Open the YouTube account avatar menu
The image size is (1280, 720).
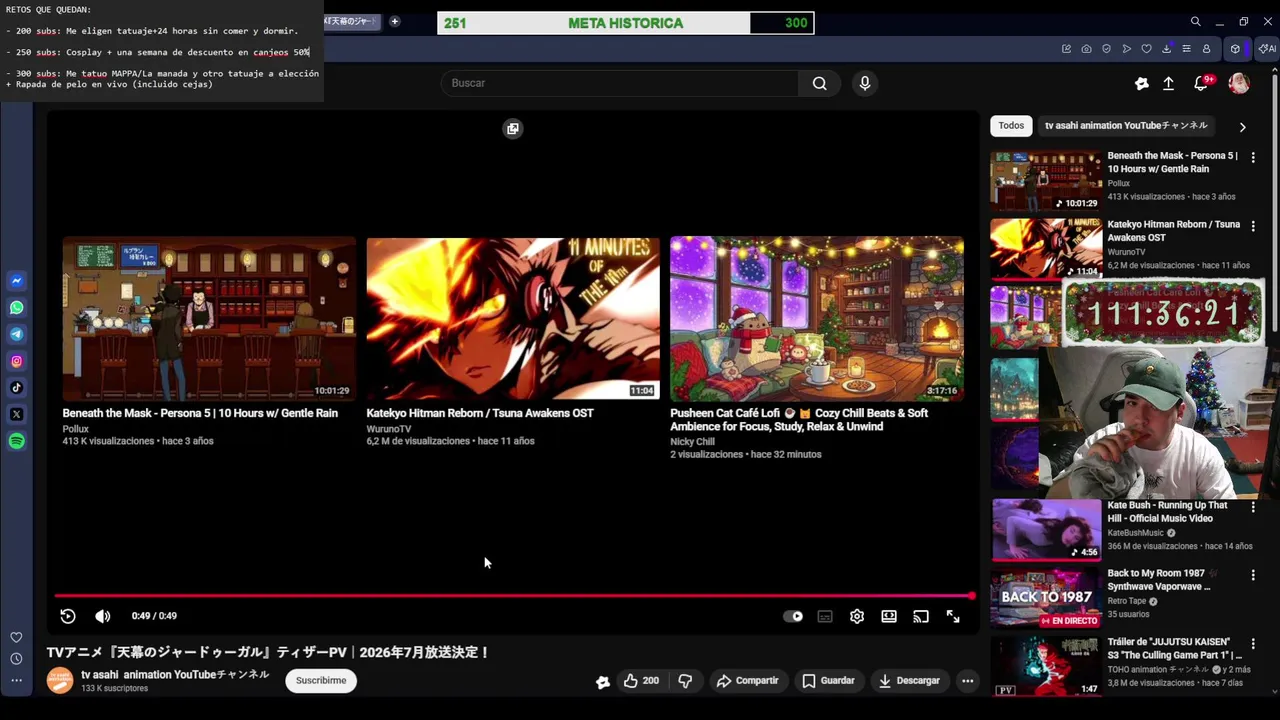[1239, 83]
